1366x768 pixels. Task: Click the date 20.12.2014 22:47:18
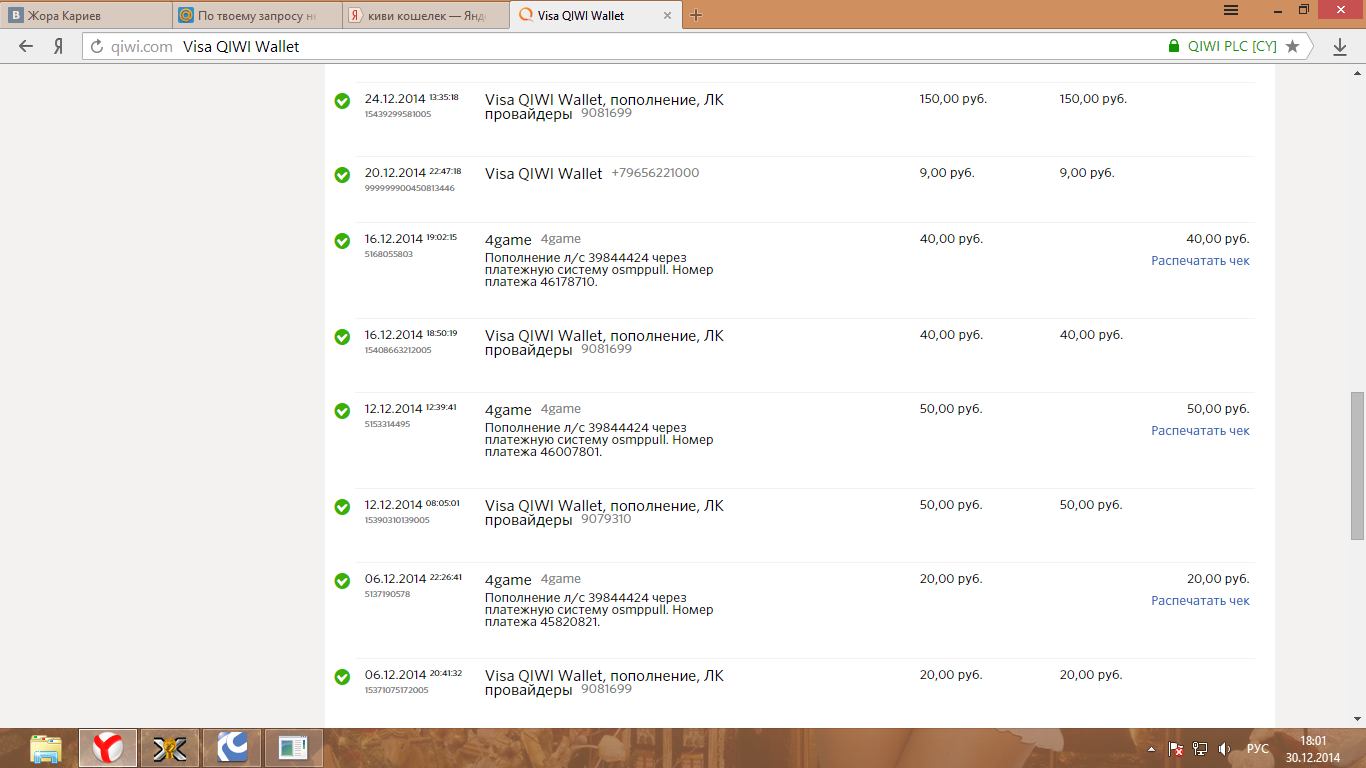(x=413, y=173)
